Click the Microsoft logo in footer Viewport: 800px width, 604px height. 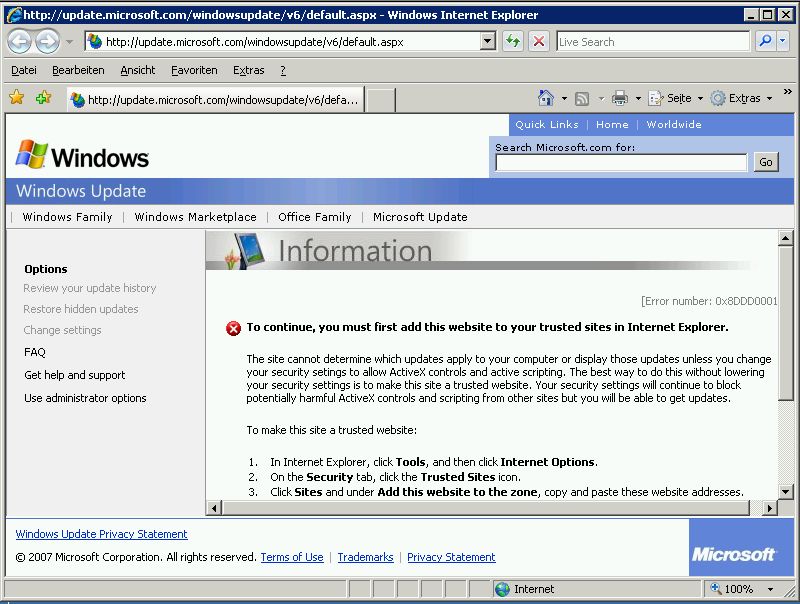[x=734, y=554]
